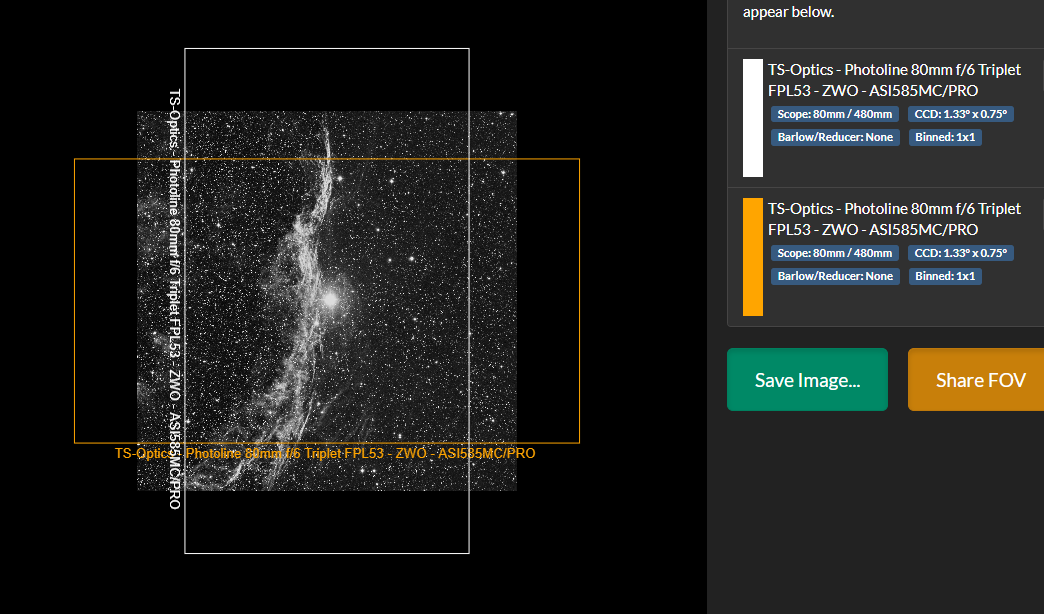This screenshot has height=614, width=1044.
Task: Click CCD: 1.33° x 0.75° badge in orange entry
Action: pyautogui.click(x=961, y=253)
